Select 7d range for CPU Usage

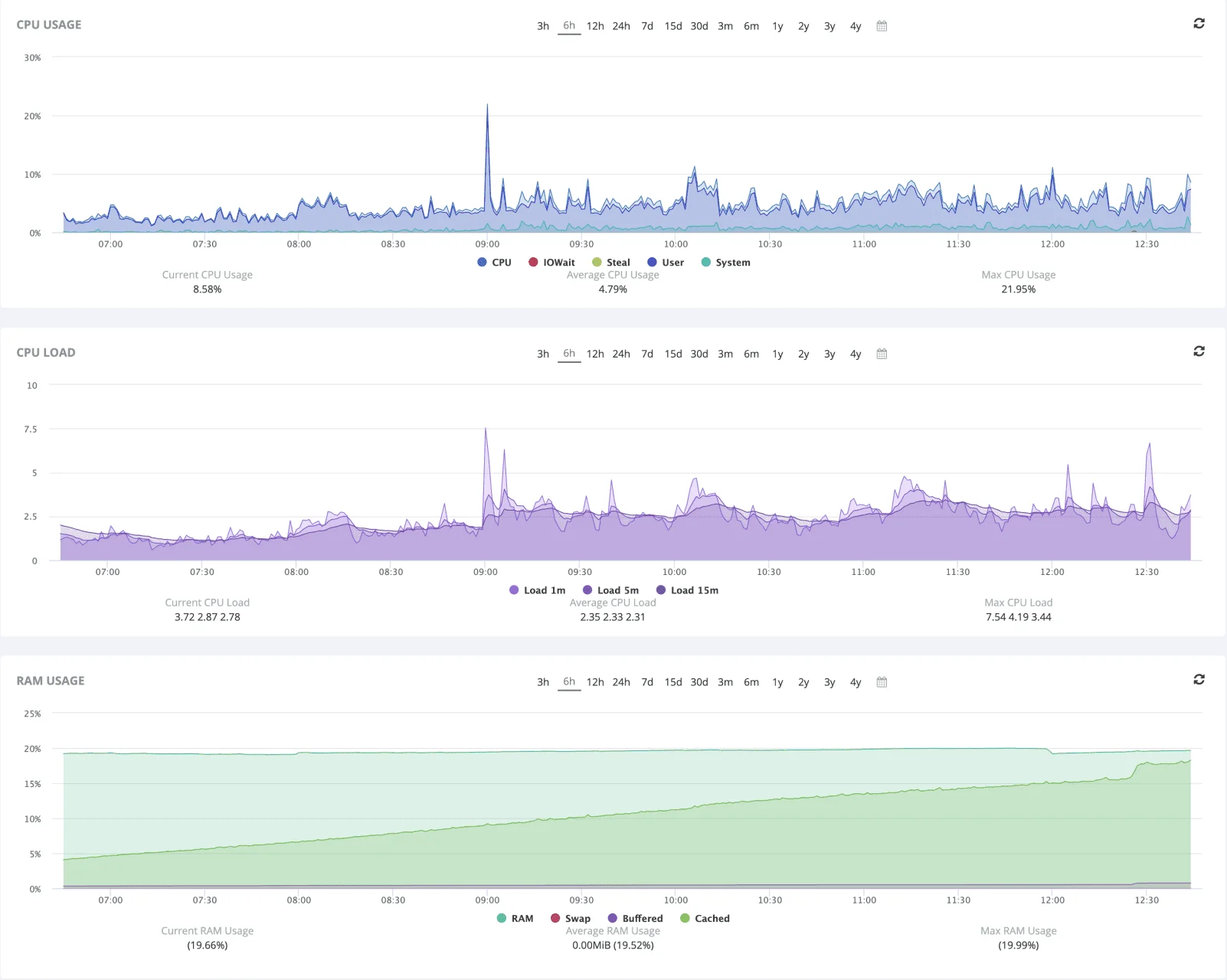coord(647,26)
